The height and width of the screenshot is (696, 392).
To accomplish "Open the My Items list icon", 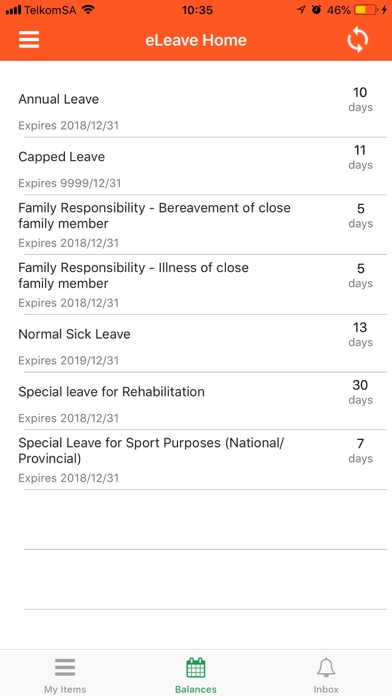I will (x=65, y=668).
